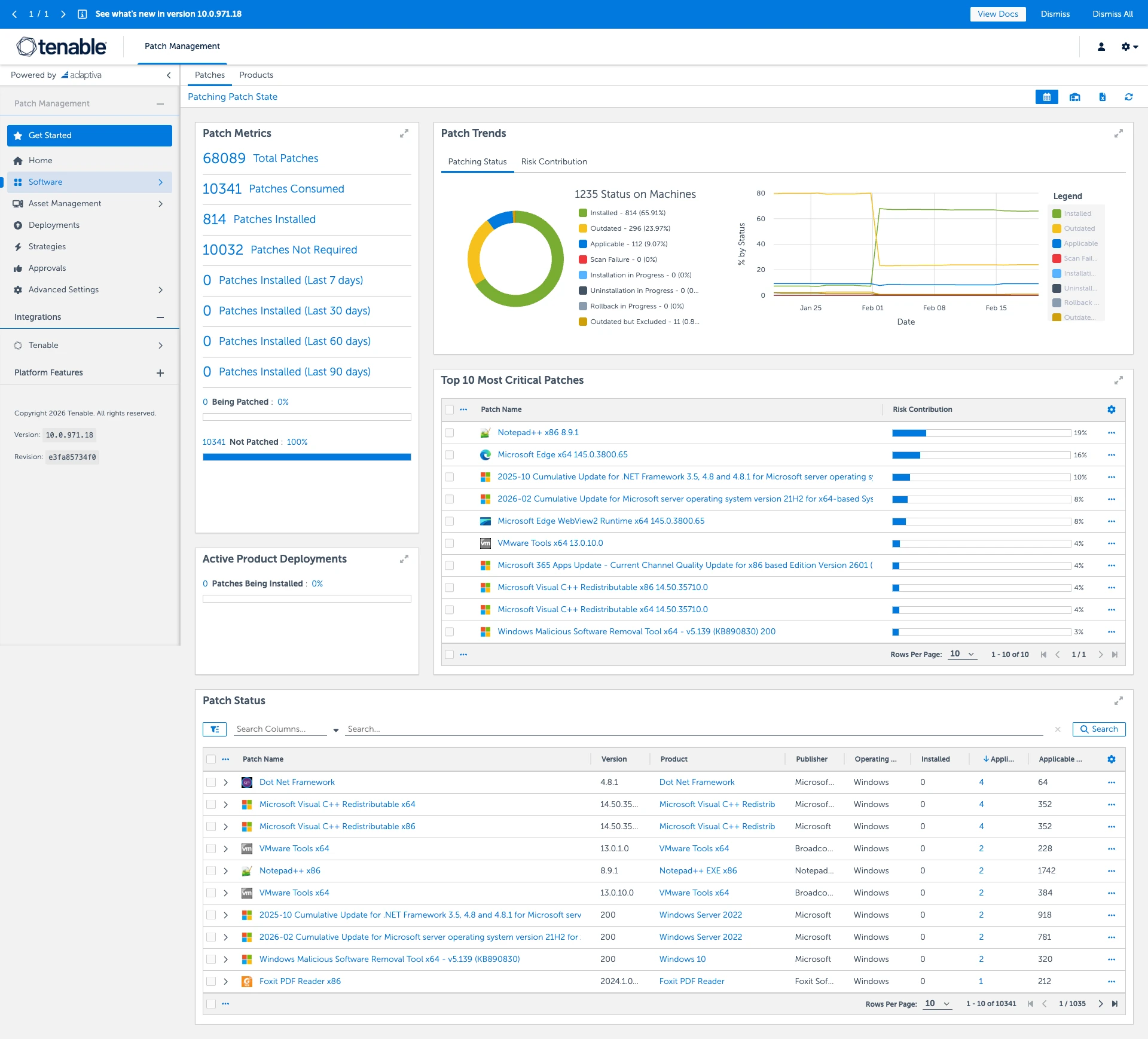Collapse the sidebar with the arrow icon
The image size is (1148, 1039).
pos(169,75)
